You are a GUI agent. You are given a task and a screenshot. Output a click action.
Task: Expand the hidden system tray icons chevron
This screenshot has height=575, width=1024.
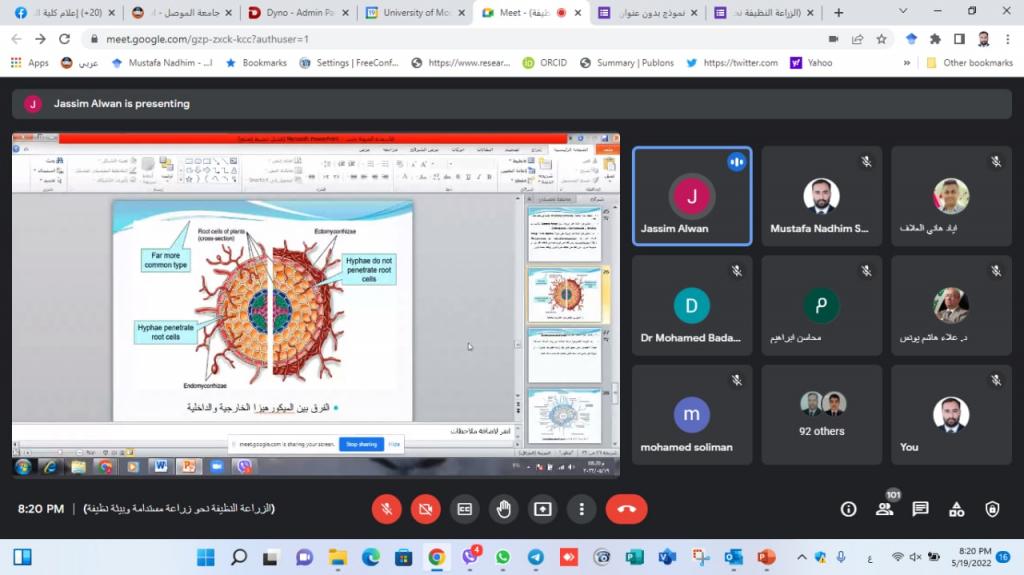point(801,557)
